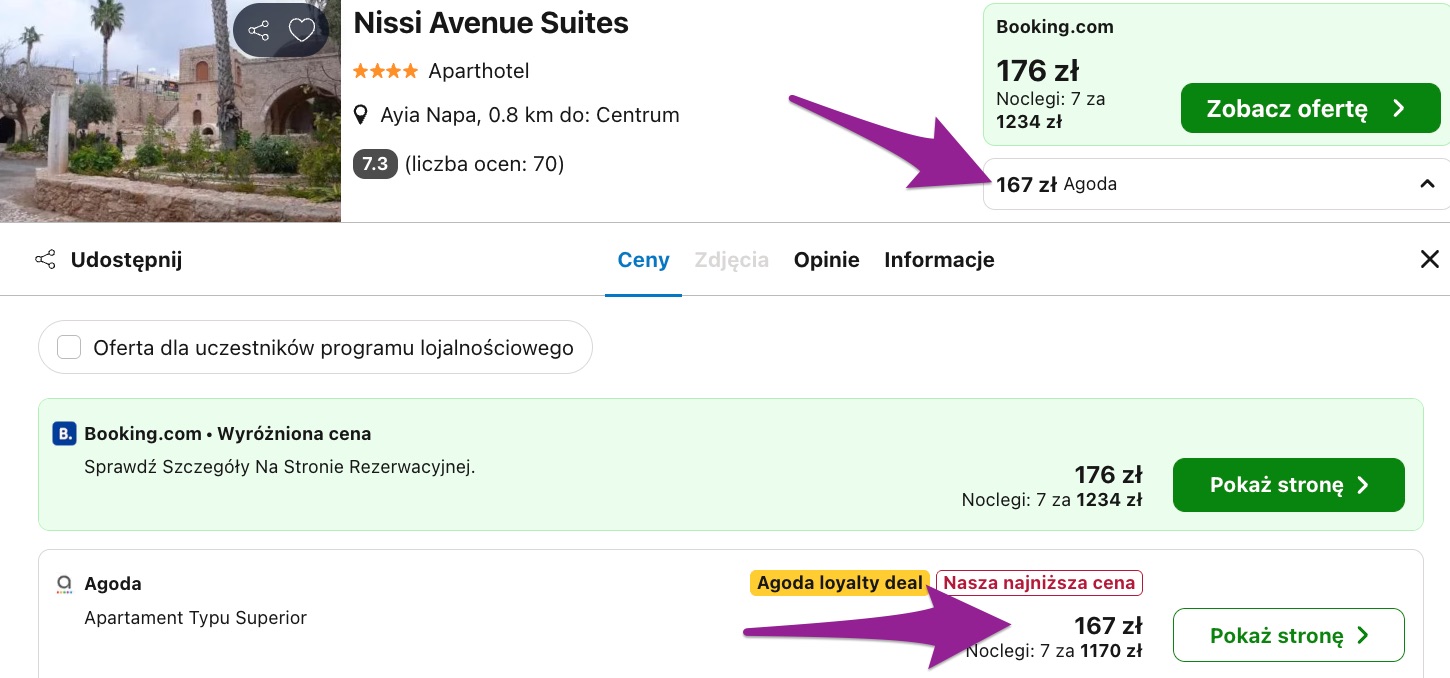The width and height of the screenshot is (1450, 678).
Task: Click the share icon on the hotel photo
Action: [258, 31]
